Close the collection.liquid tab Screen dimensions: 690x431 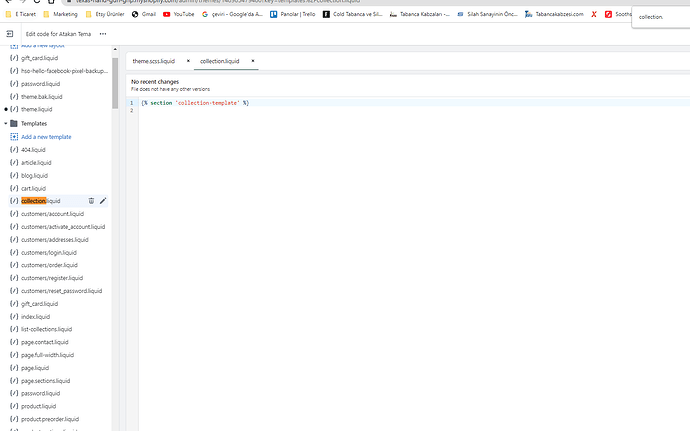[x=253, y=61]
